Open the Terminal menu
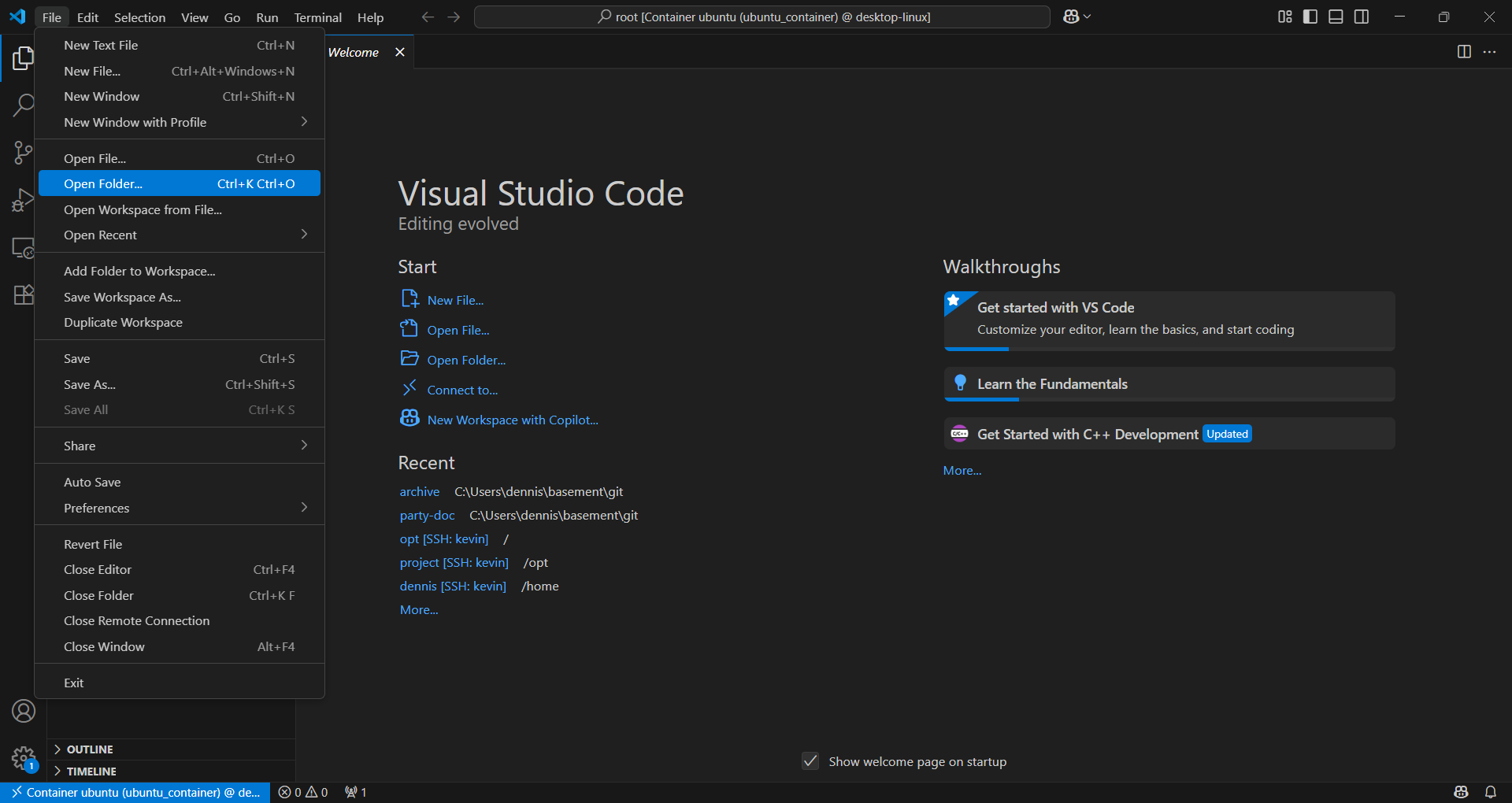Image resolution: width=1512 pixels, height=803 pixels. point(317,17)
